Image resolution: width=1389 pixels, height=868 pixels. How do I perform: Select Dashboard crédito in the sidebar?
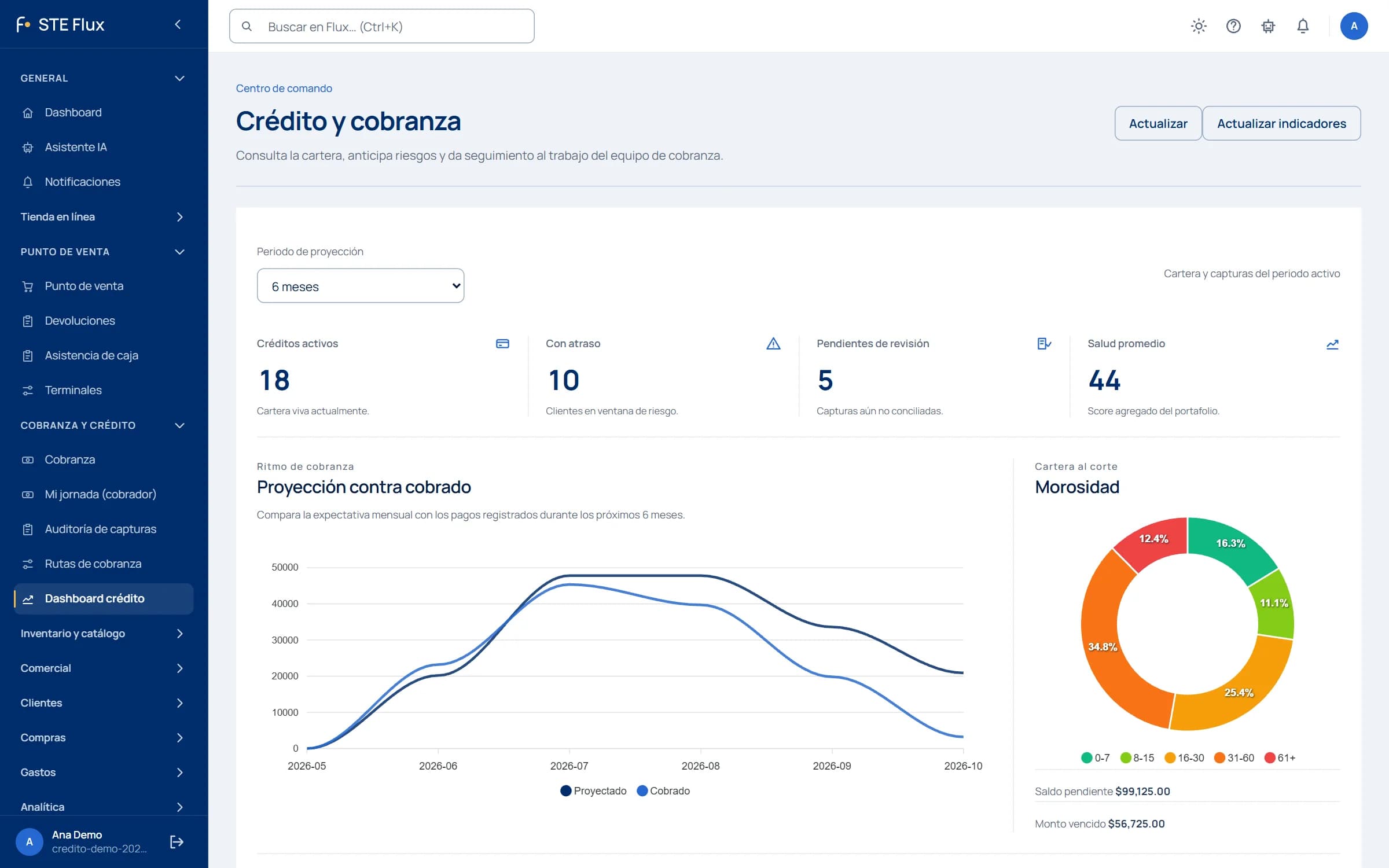click(103, 598)
